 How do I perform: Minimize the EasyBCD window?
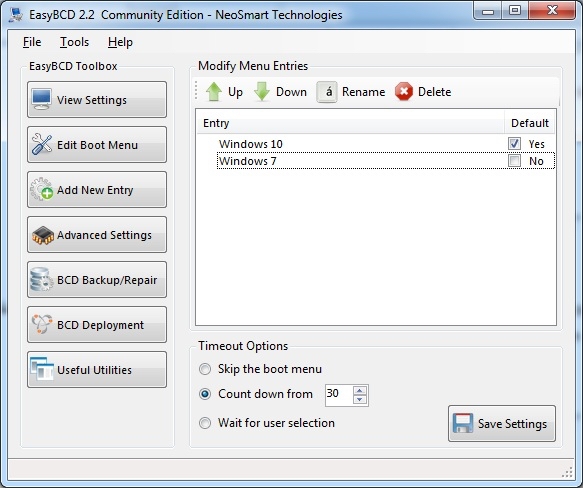(x=487, y=10)
